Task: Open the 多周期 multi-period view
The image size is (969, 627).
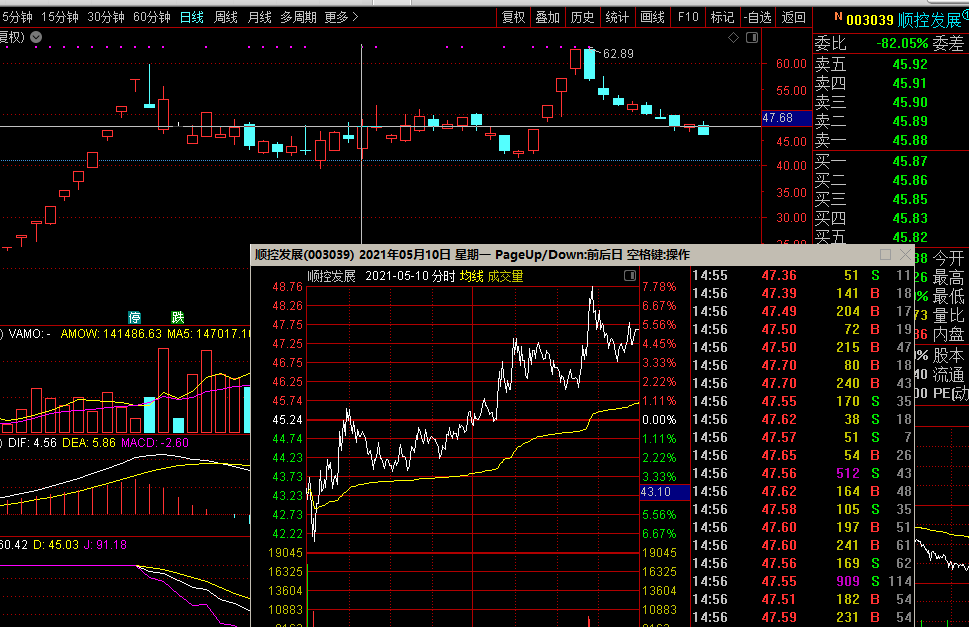Action: [x=298, y=17]
